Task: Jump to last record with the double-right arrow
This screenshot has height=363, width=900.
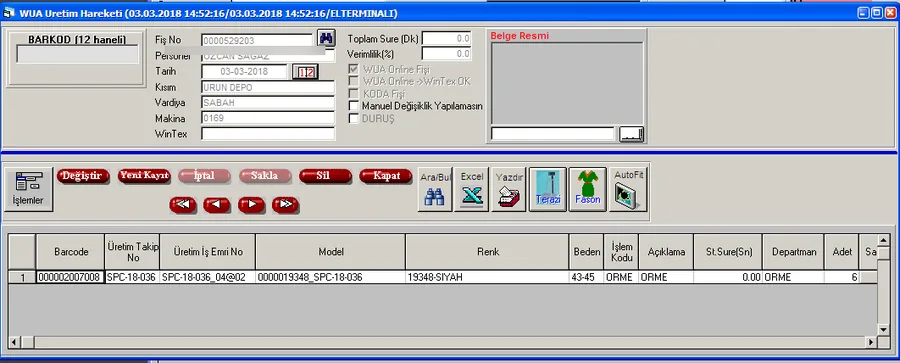Action: point(286,204)
